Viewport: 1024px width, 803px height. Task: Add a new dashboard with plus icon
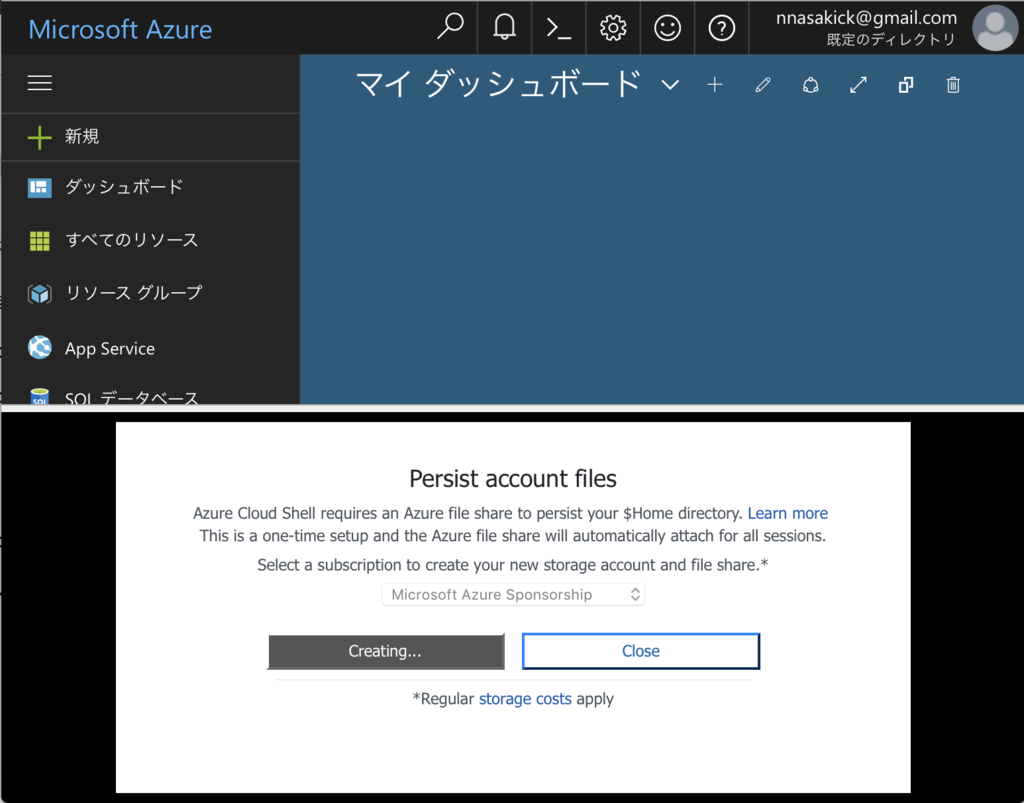point(714,85)
